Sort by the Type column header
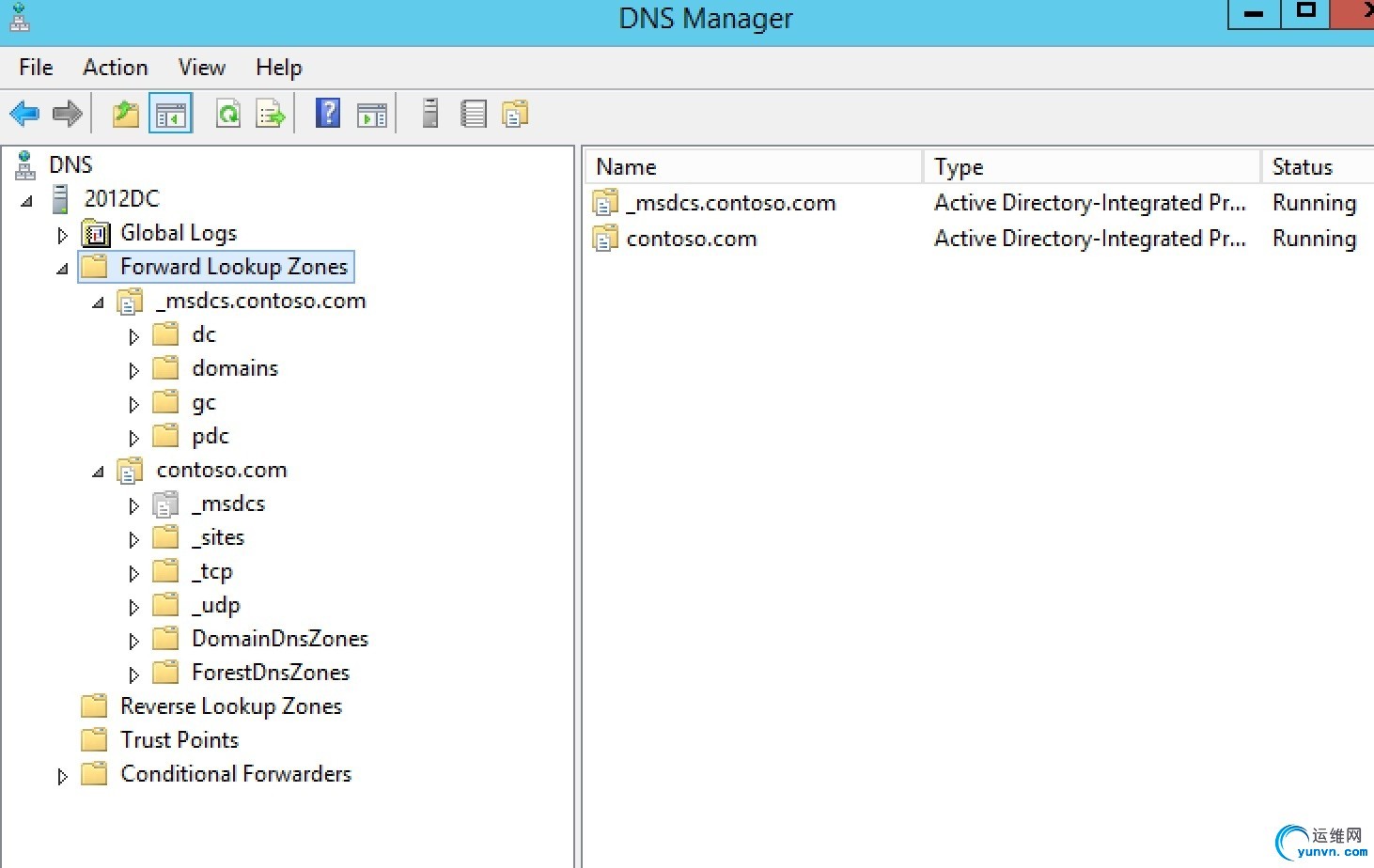This screenshot has width=1374, height=868. pos(1092,166)
